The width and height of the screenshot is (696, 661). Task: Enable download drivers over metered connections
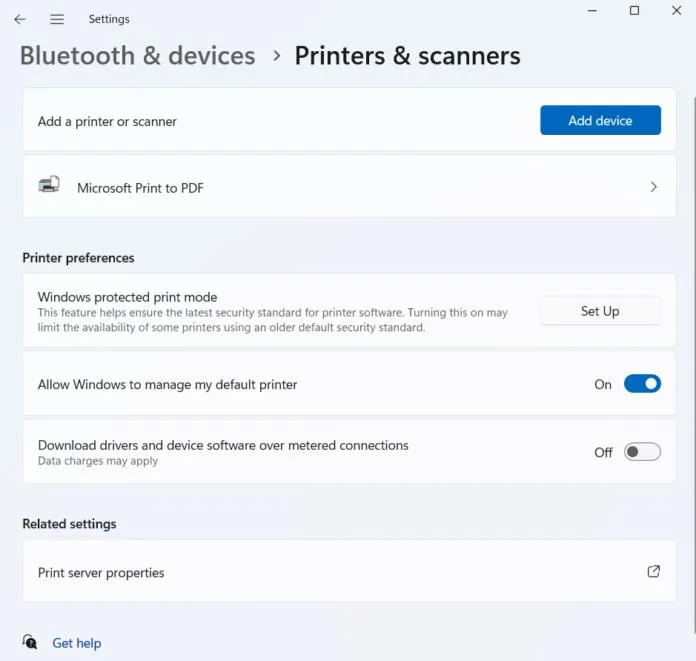click(x=642, y=452)
